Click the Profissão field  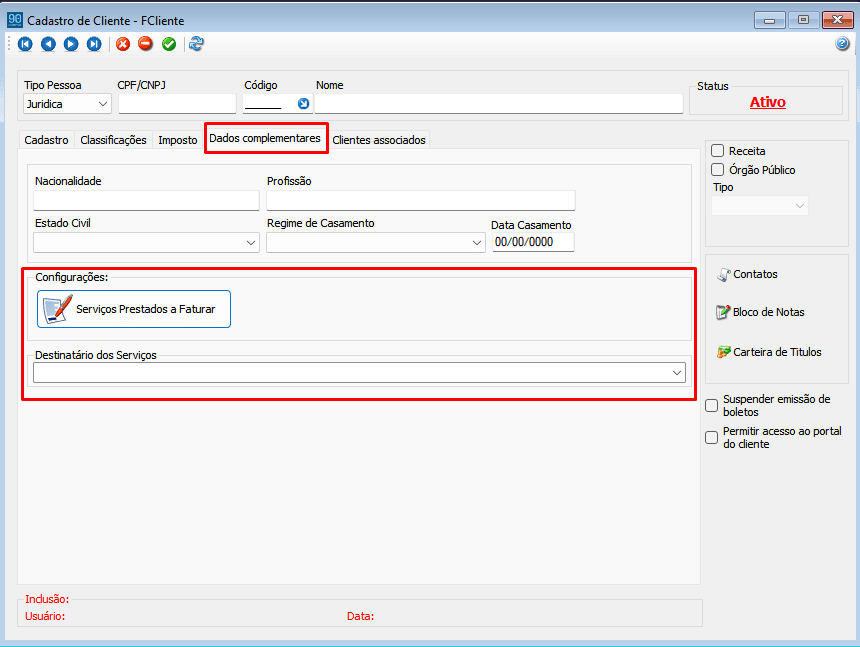click(421, 201)
